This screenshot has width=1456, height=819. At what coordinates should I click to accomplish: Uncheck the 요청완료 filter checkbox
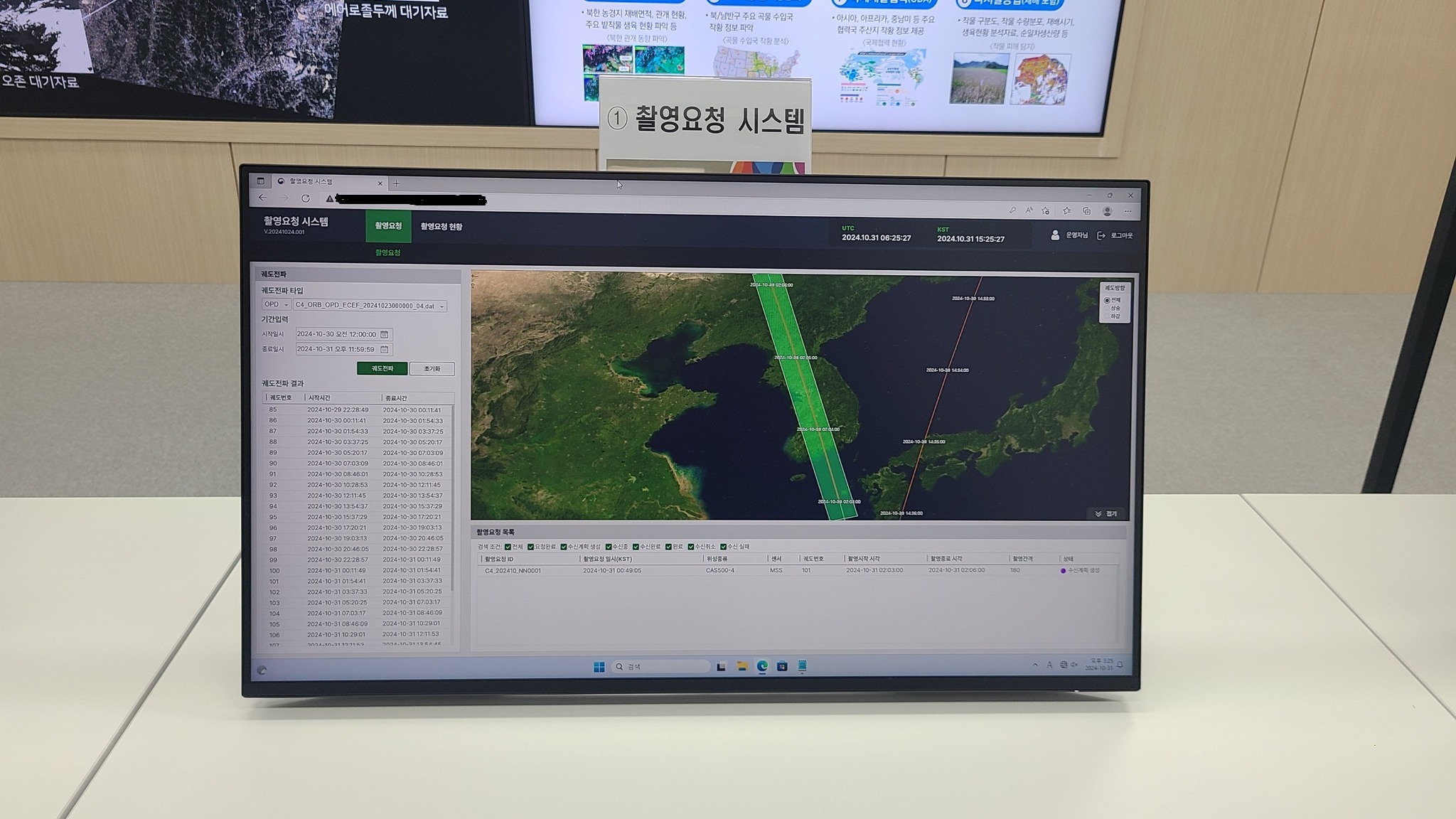[x=530, y=547]
